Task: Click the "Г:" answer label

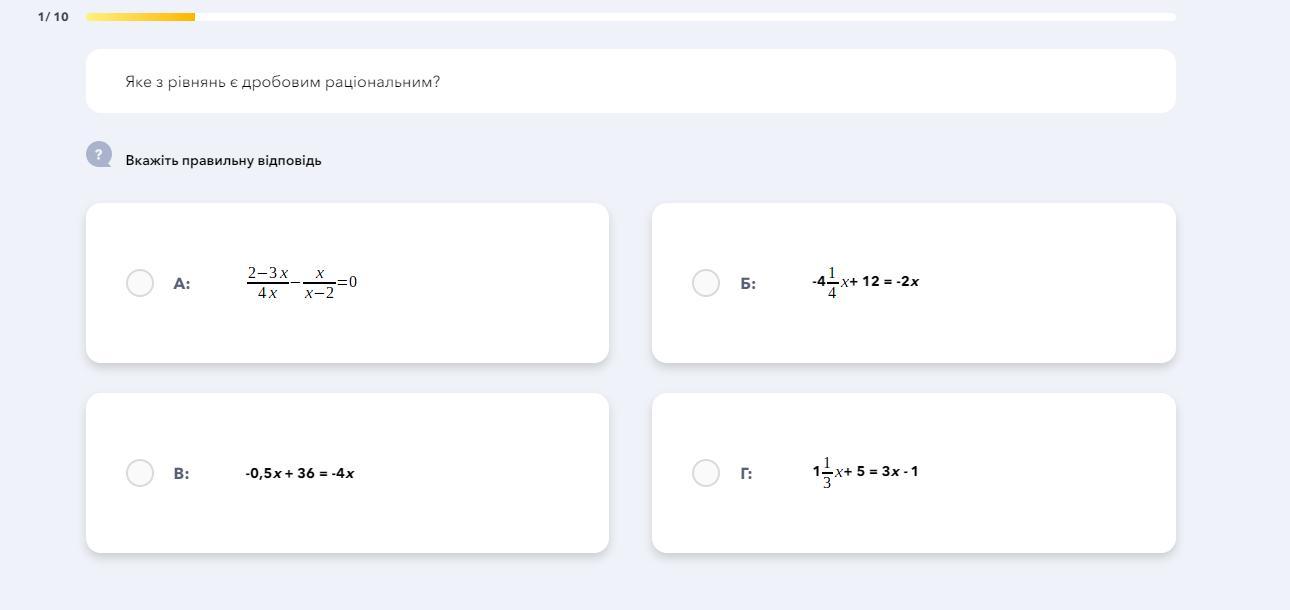Action: tap(746, 474)
